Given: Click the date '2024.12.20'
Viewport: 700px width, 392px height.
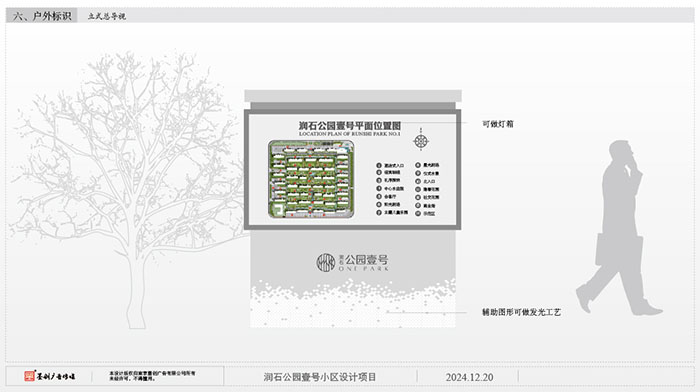Looking at the screenshot, I should click(x=469, y=377).
